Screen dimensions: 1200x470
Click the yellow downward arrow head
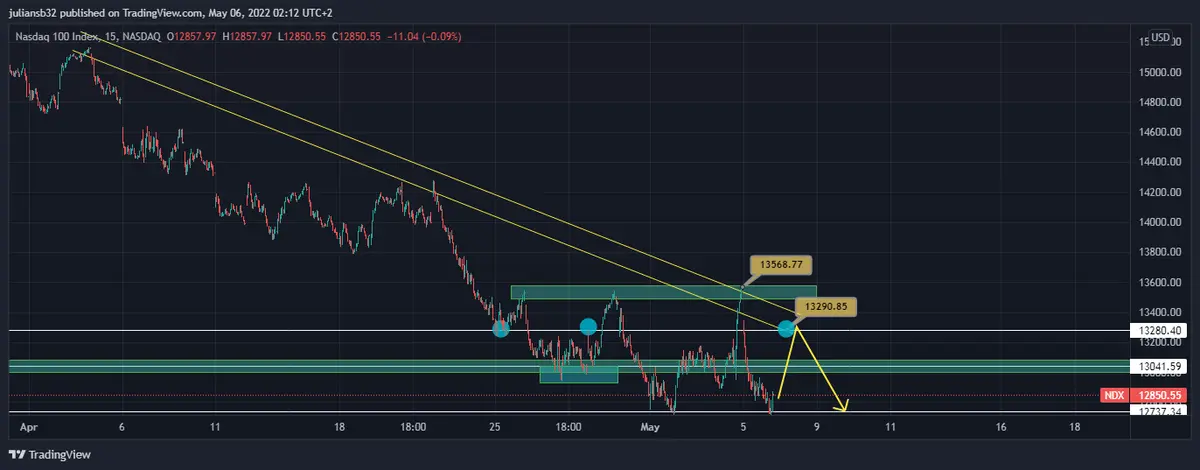[844, 407]
